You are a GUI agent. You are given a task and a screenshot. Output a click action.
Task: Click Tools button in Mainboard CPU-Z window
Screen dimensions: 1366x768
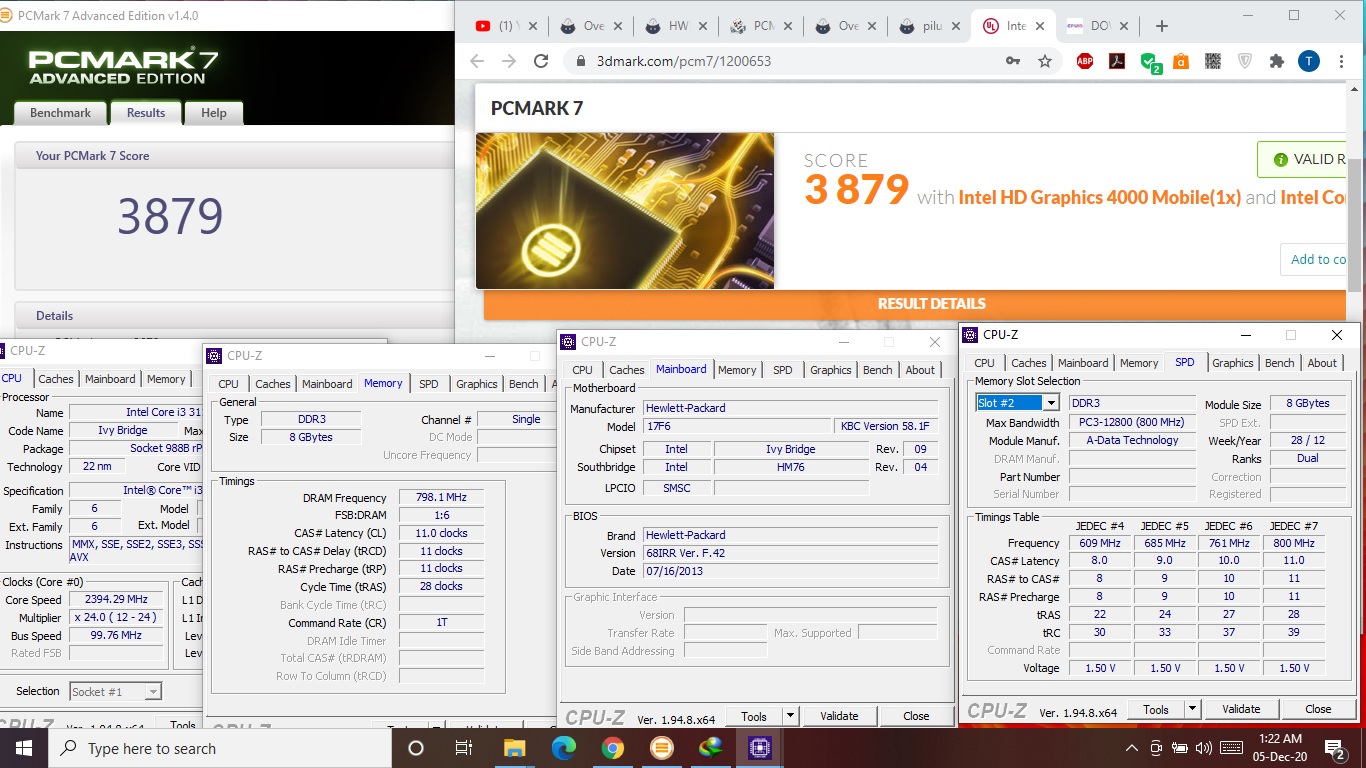754,716
